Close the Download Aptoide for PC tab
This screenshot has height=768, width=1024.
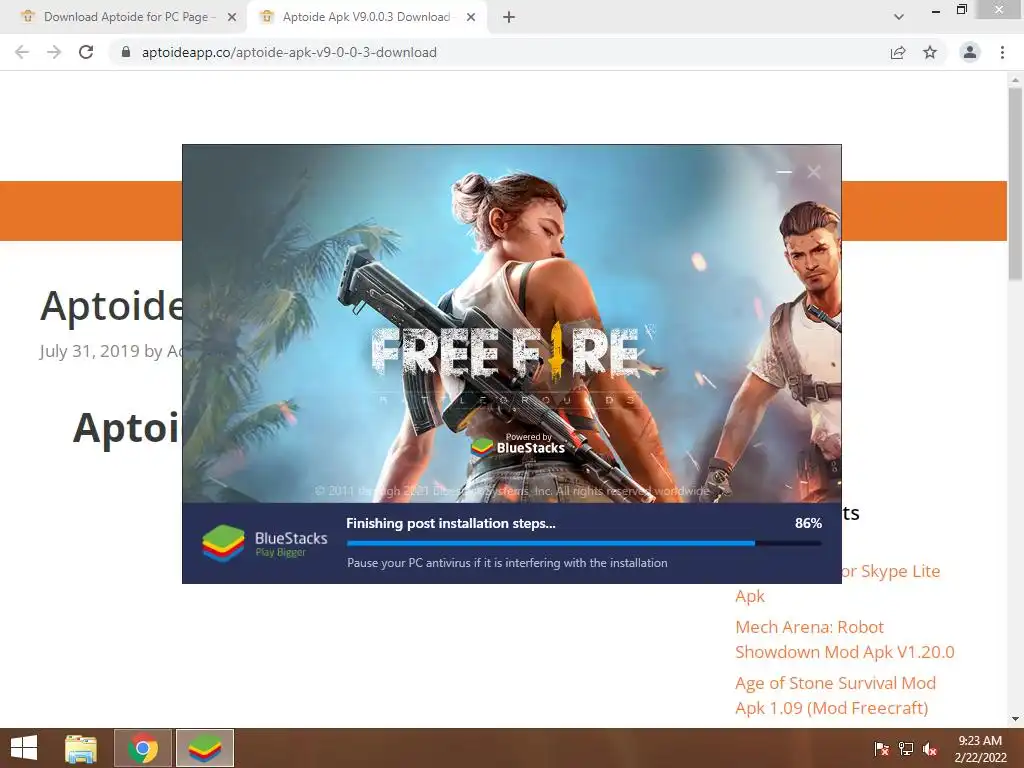click(232, 17)
